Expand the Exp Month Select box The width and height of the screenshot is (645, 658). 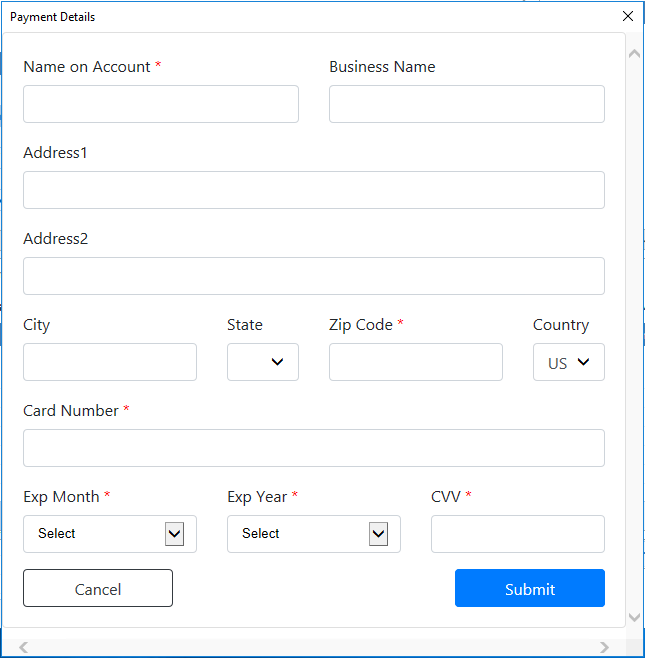[110, 534]
